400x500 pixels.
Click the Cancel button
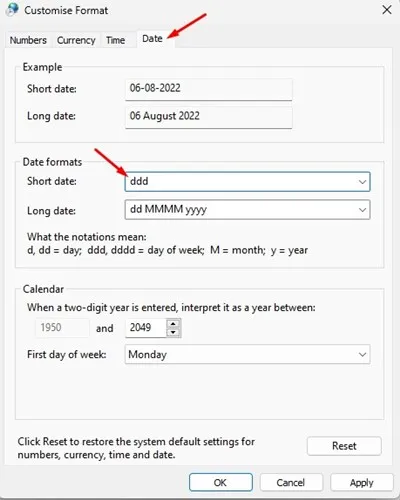pos(291,482)
